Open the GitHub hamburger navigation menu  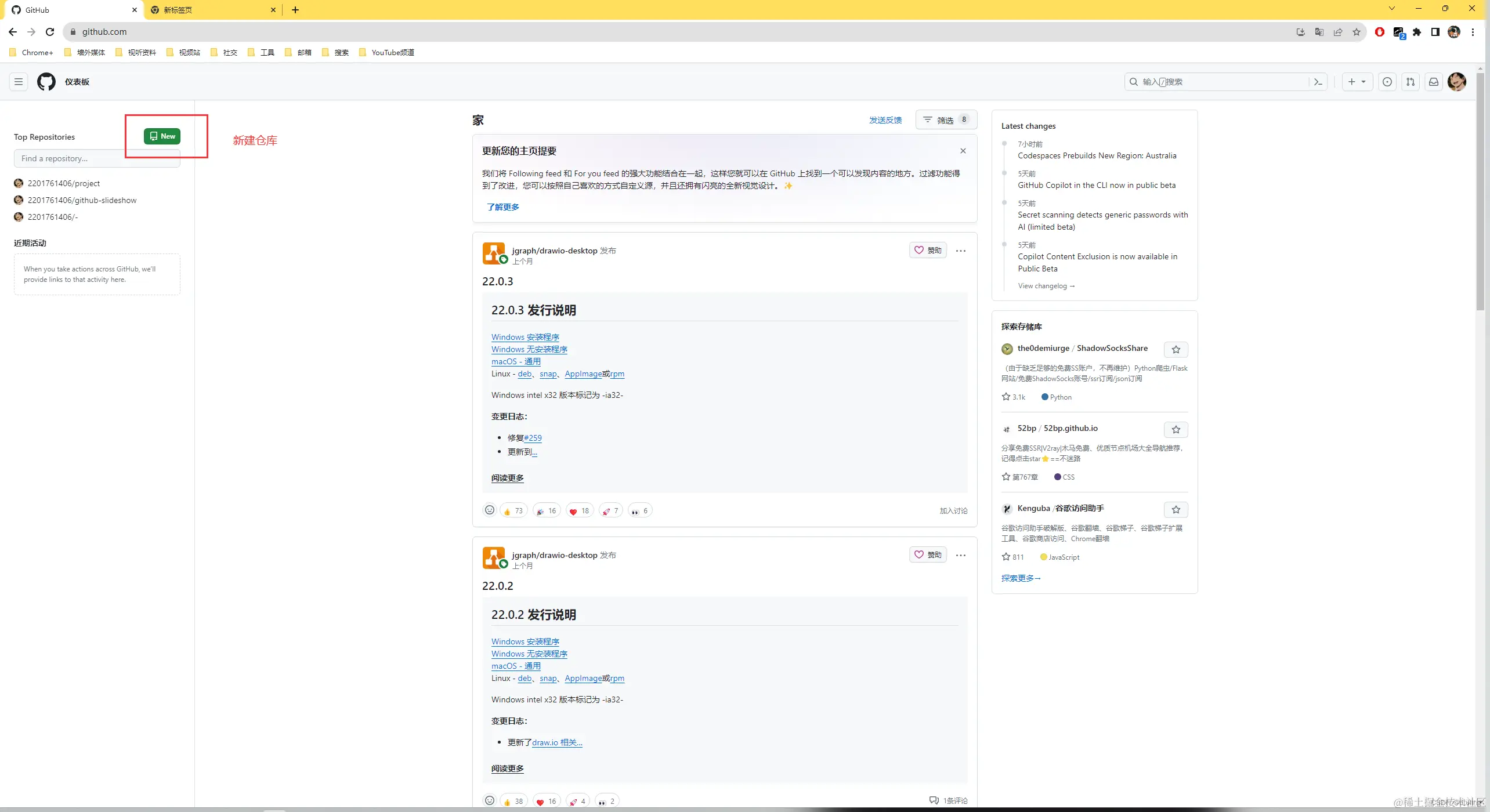pos(19,82)
